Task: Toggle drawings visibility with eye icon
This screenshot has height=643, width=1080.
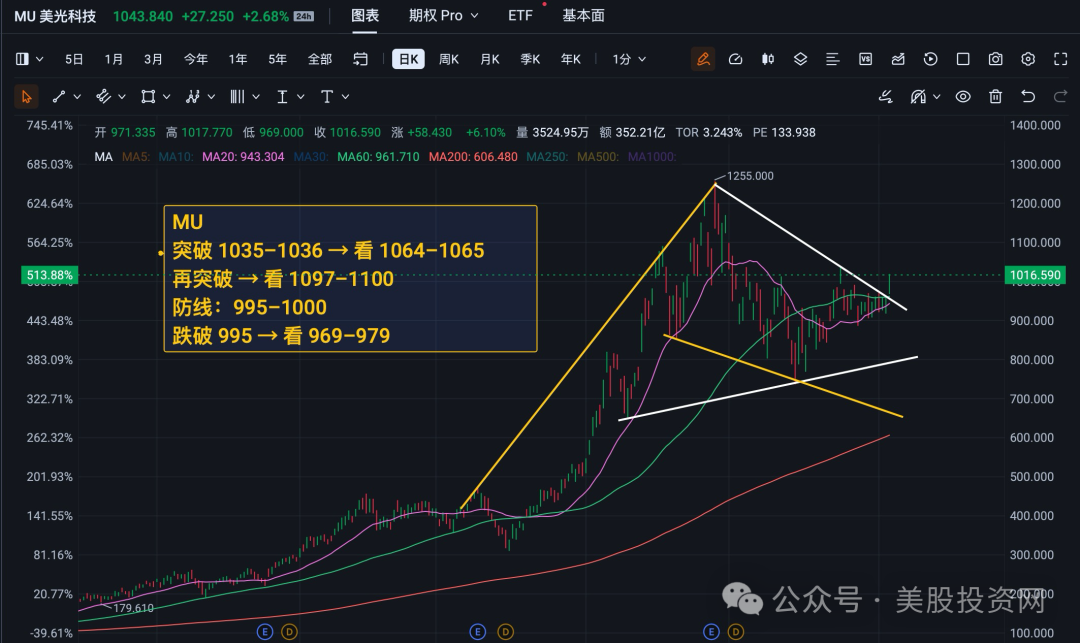Action: pos(963,96)
